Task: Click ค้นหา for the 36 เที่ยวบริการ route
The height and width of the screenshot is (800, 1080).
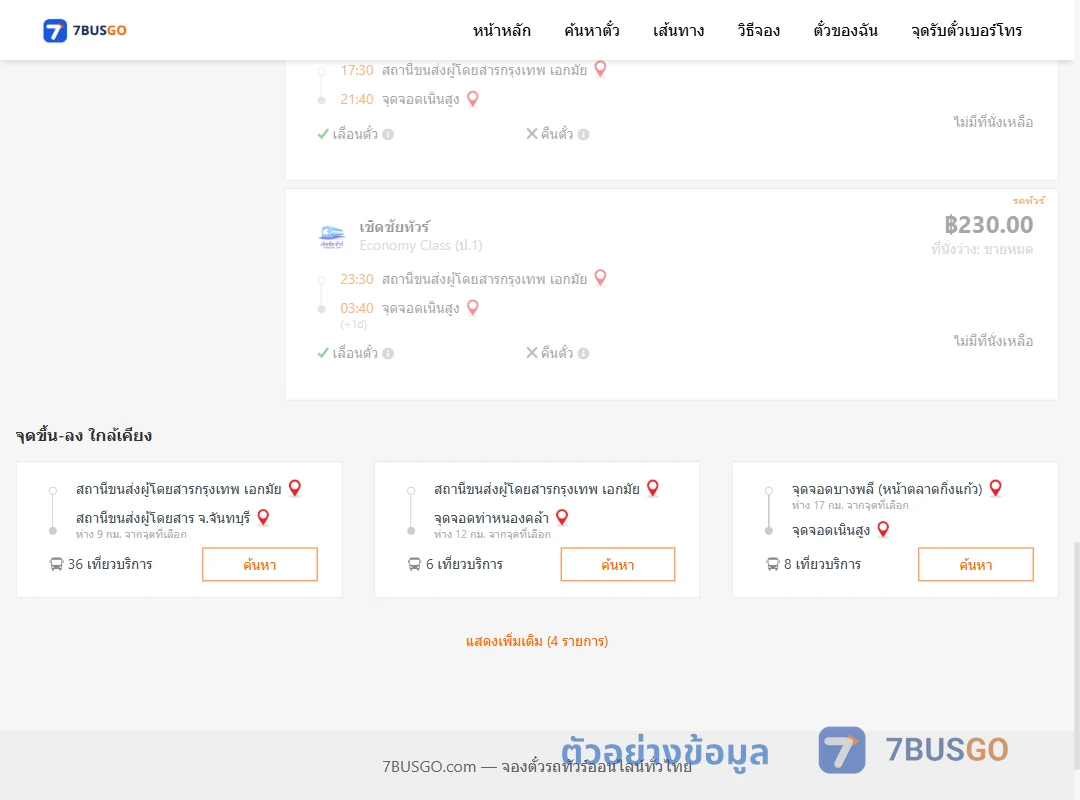Action: tap(260, 564)
